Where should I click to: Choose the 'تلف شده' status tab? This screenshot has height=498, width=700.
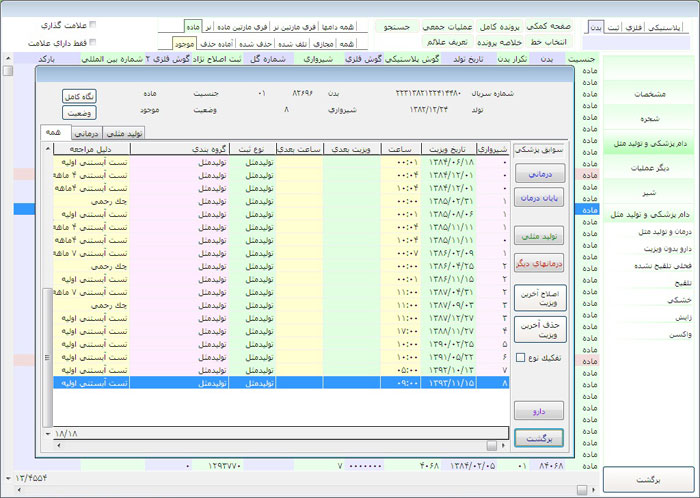[291, 44]
